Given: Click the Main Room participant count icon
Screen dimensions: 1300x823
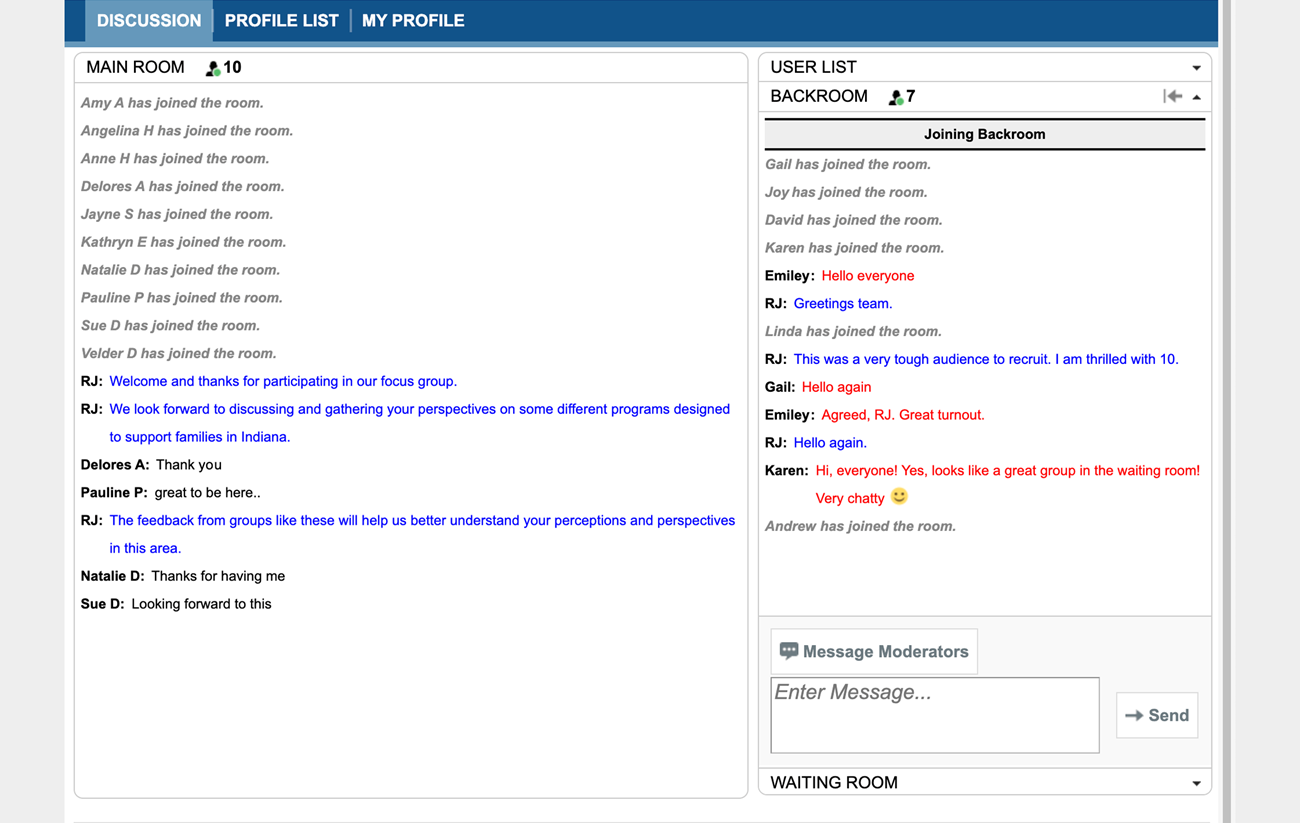Looking at the screenshot, I should [212, 68].
